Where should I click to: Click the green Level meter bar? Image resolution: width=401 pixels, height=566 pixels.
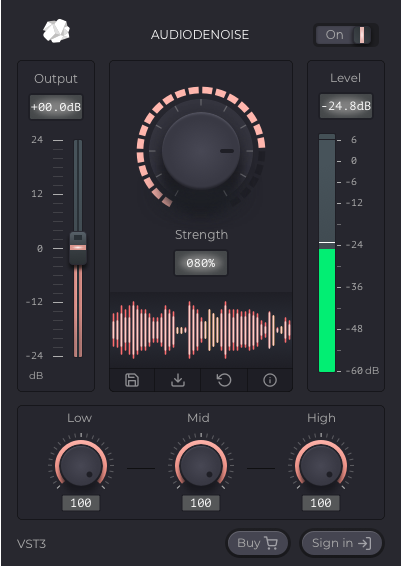tap(327, 310)
